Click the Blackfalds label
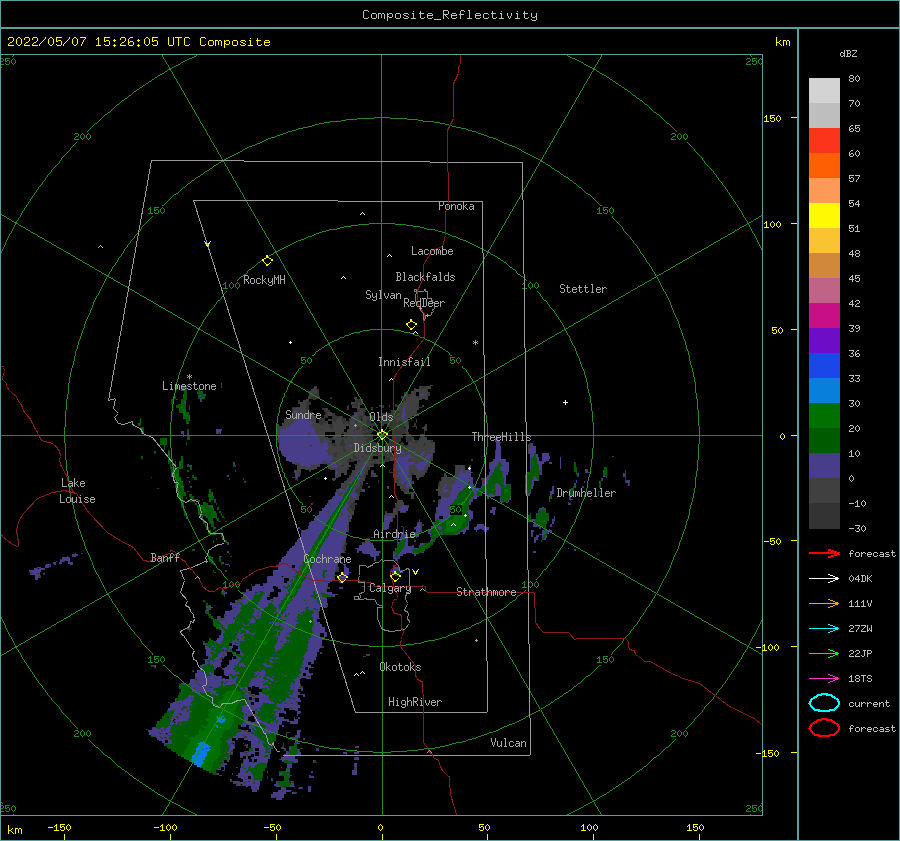Viewport: 900px width, 841px height. click(425, 277)
